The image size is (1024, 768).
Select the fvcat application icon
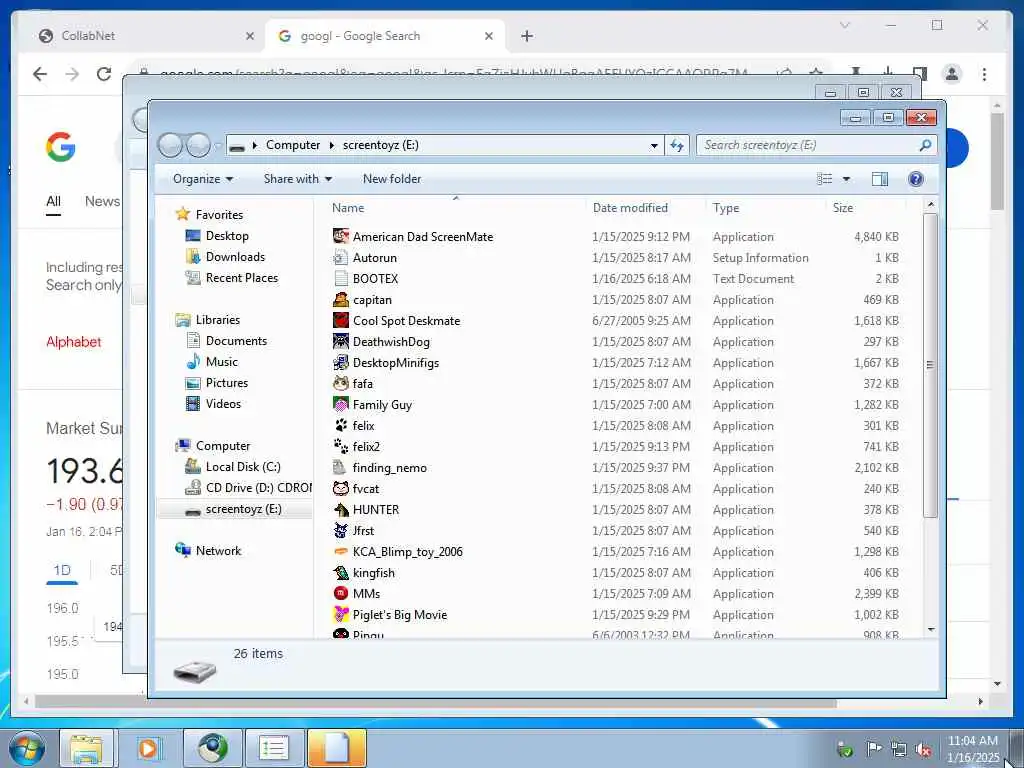pyautogui.click(x=340, y=488)
